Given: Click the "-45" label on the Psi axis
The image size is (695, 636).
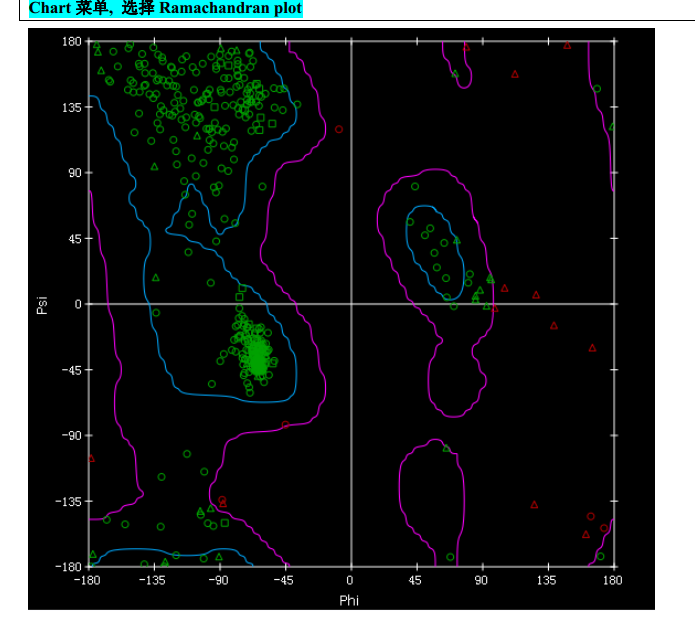Looking at the screenshot, I should pyautogui.click(x=71, y=370).
